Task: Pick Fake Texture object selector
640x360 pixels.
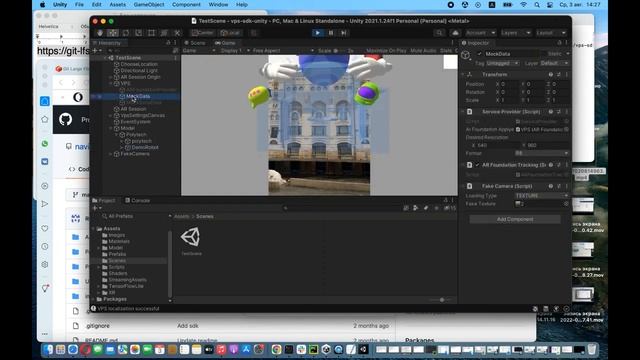Action: tap(566, 204)
